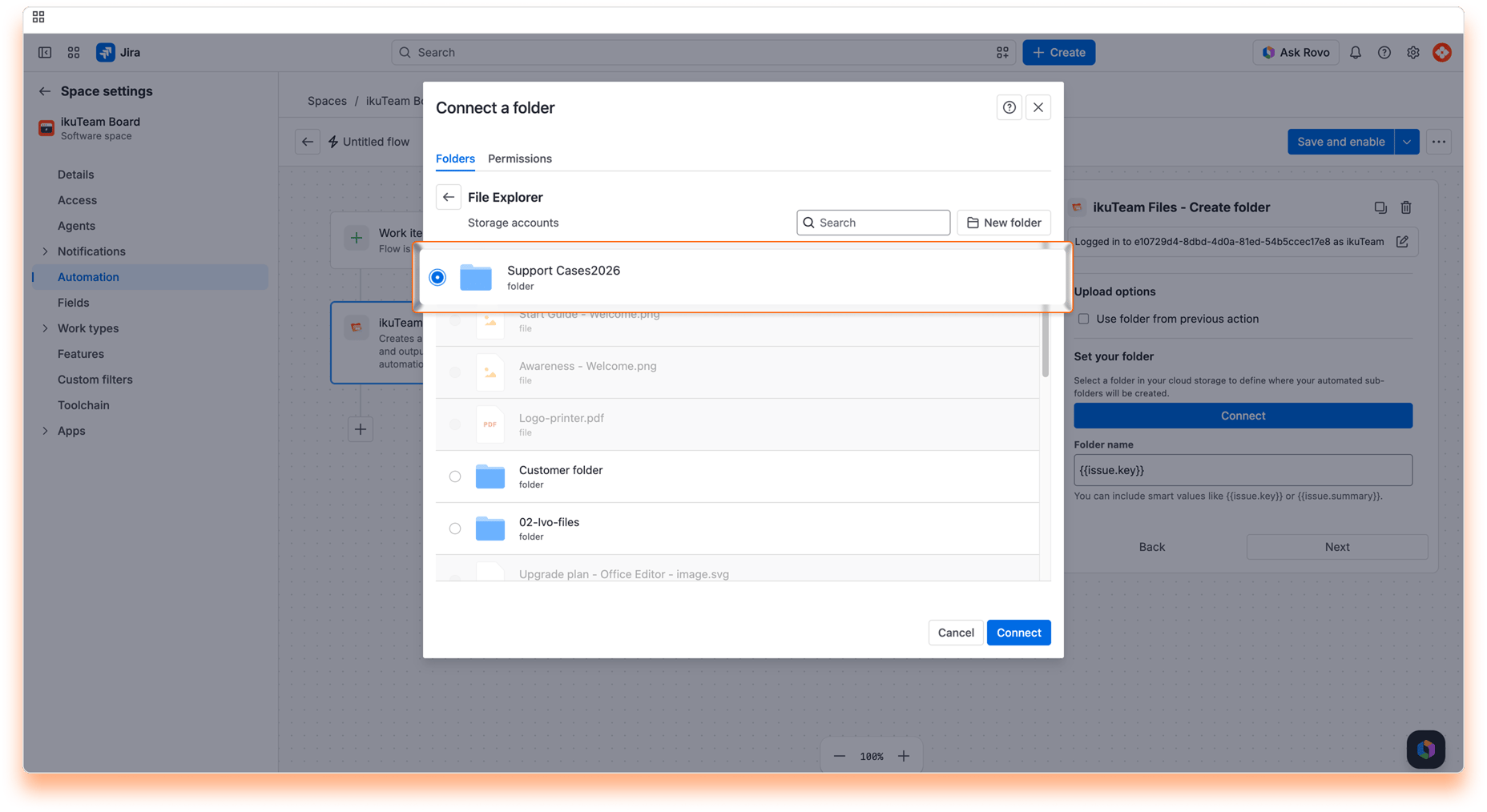Viewport: 1487px width, 812px height.
Task: Open the Save and enable dropdown arrow
Action: coord(1407,142)
